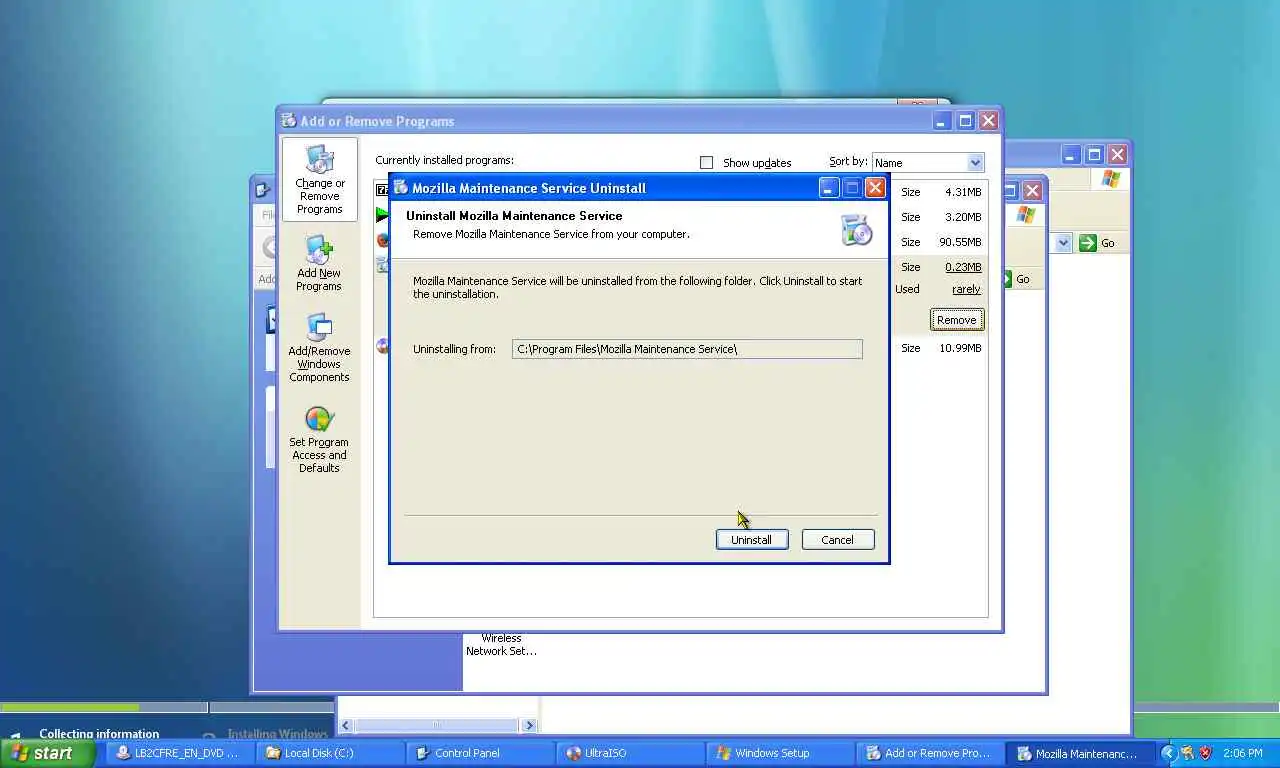1280x768 pixels.
Task: Switch to Windows Setup taskbar item
Action: coord(780,753)
